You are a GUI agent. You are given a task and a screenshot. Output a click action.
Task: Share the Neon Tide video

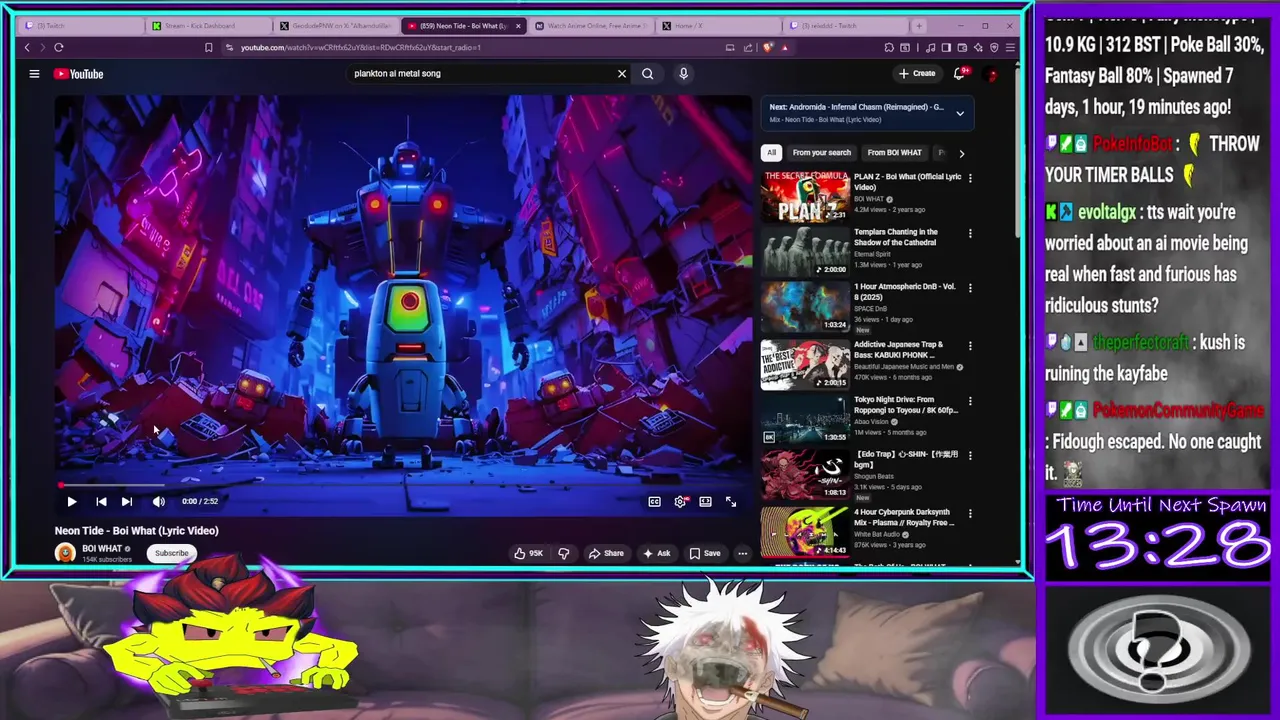606,553
